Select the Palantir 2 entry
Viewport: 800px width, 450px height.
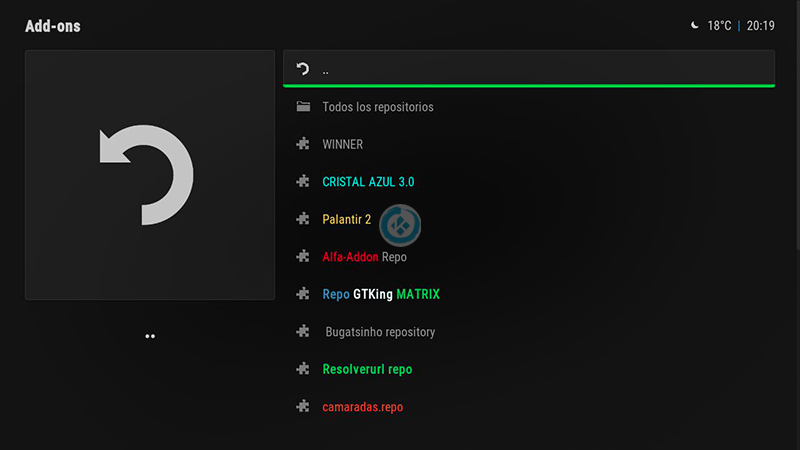[346, 219]
